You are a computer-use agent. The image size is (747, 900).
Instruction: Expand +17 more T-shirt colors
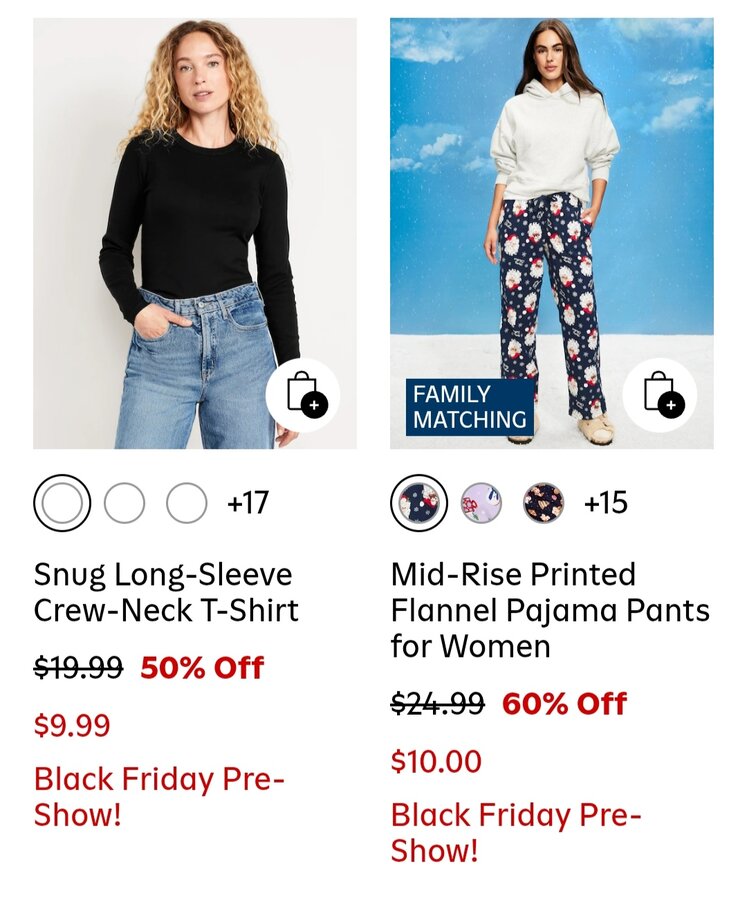pos(248,503)
